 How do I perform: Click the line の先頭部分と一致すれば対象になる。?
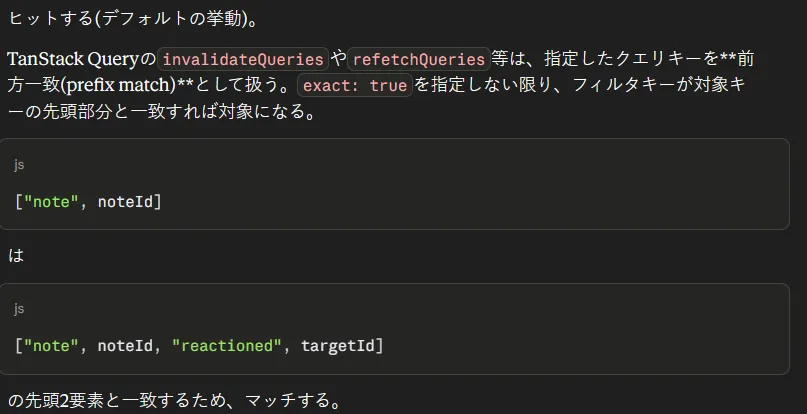click(x=162, y=111)
